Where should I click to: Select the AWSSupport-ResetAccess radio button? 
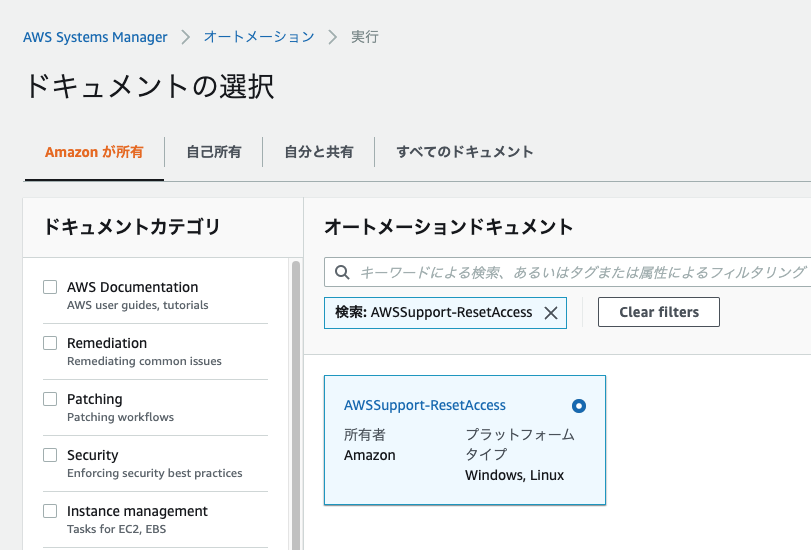[x=579, y=406]
